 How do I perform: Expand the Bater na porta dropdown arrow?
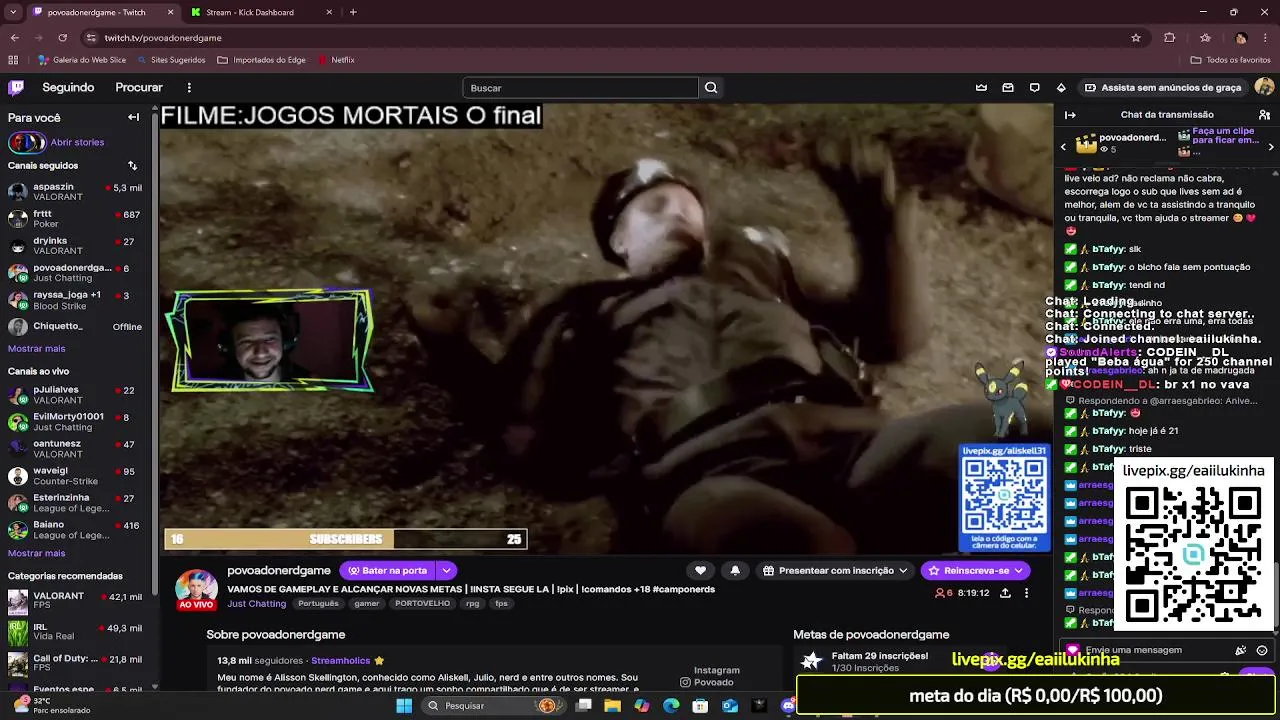447,570
